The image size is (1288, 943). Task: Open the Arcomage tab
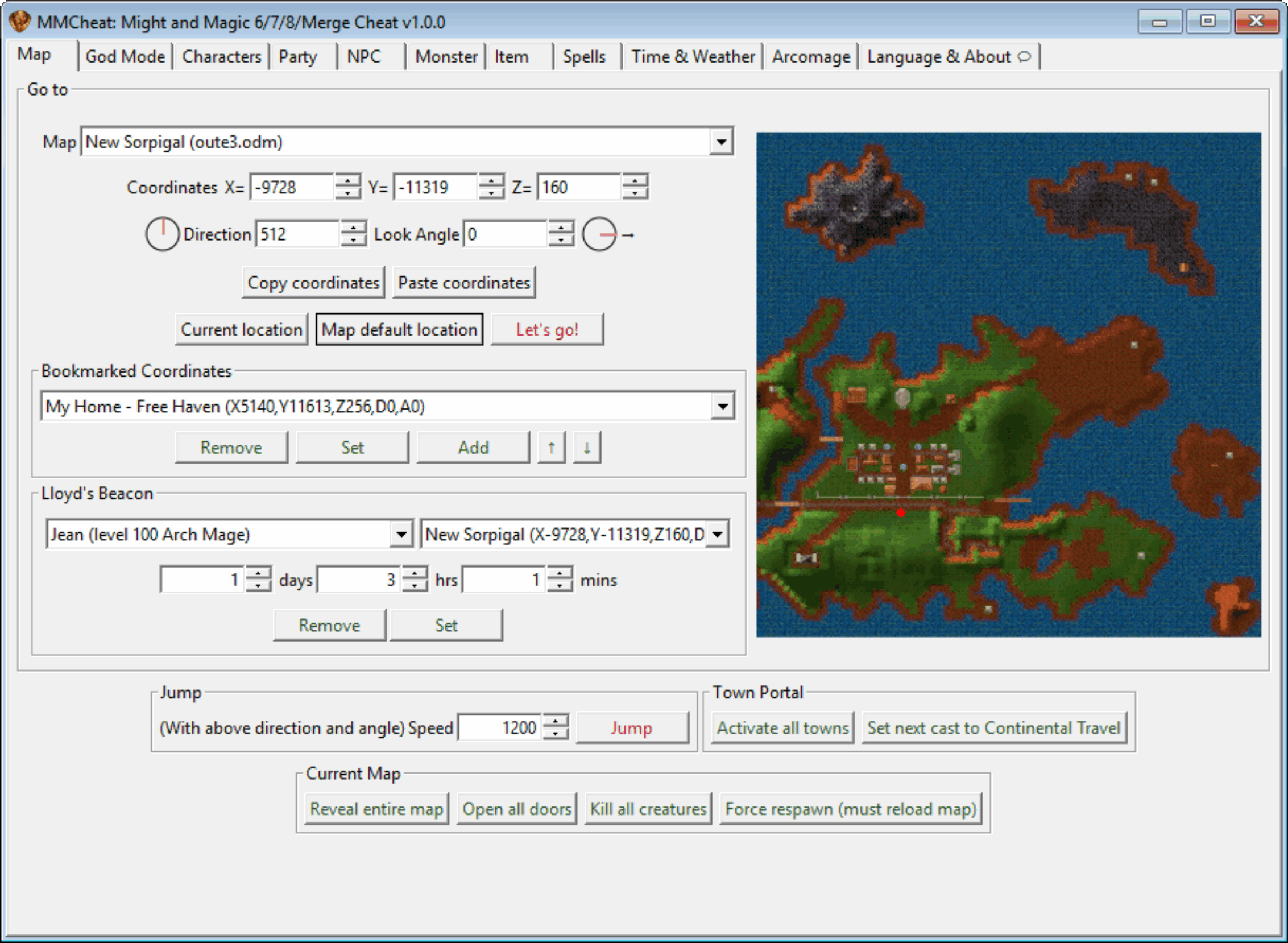coord(811,56)
